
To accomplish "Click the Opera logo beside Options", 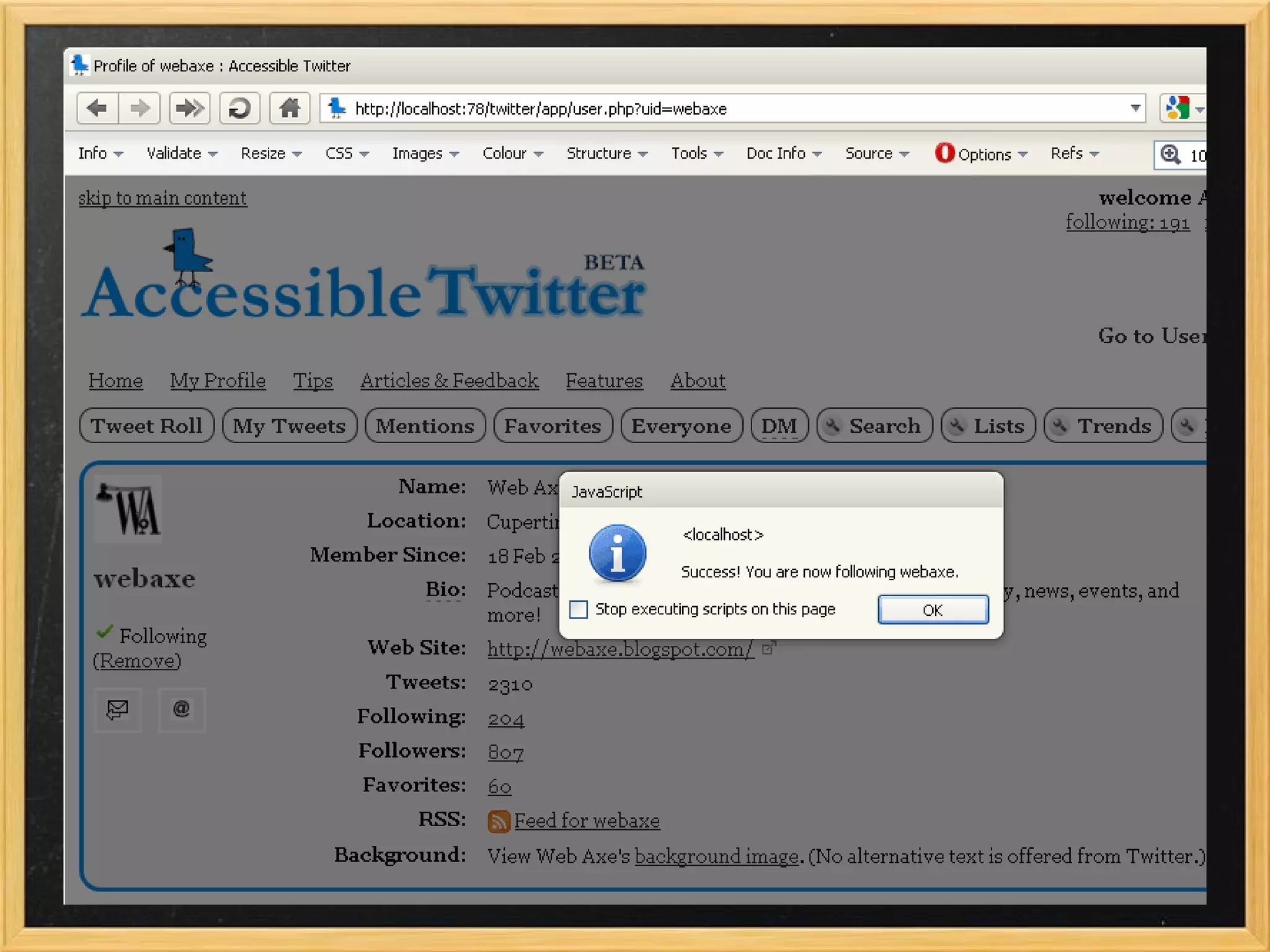I will click(944, 152).
